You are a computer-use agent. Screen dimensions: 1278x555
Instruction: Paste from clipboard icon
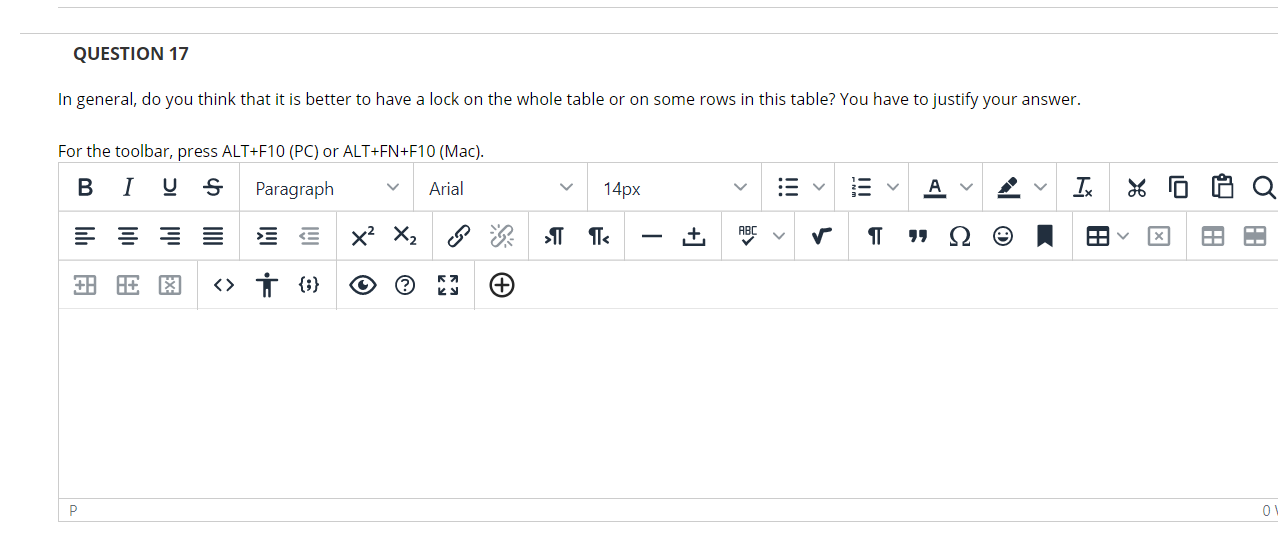[1221, 188]
